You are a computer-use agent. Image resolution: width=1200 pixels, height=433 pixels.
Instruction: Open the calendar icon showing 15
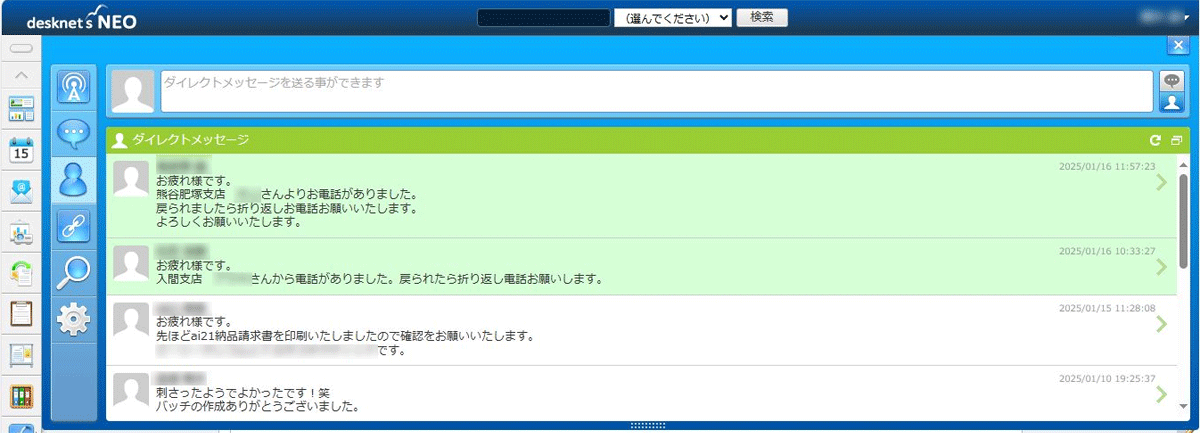pyautogui.click(x=21, y=151)
